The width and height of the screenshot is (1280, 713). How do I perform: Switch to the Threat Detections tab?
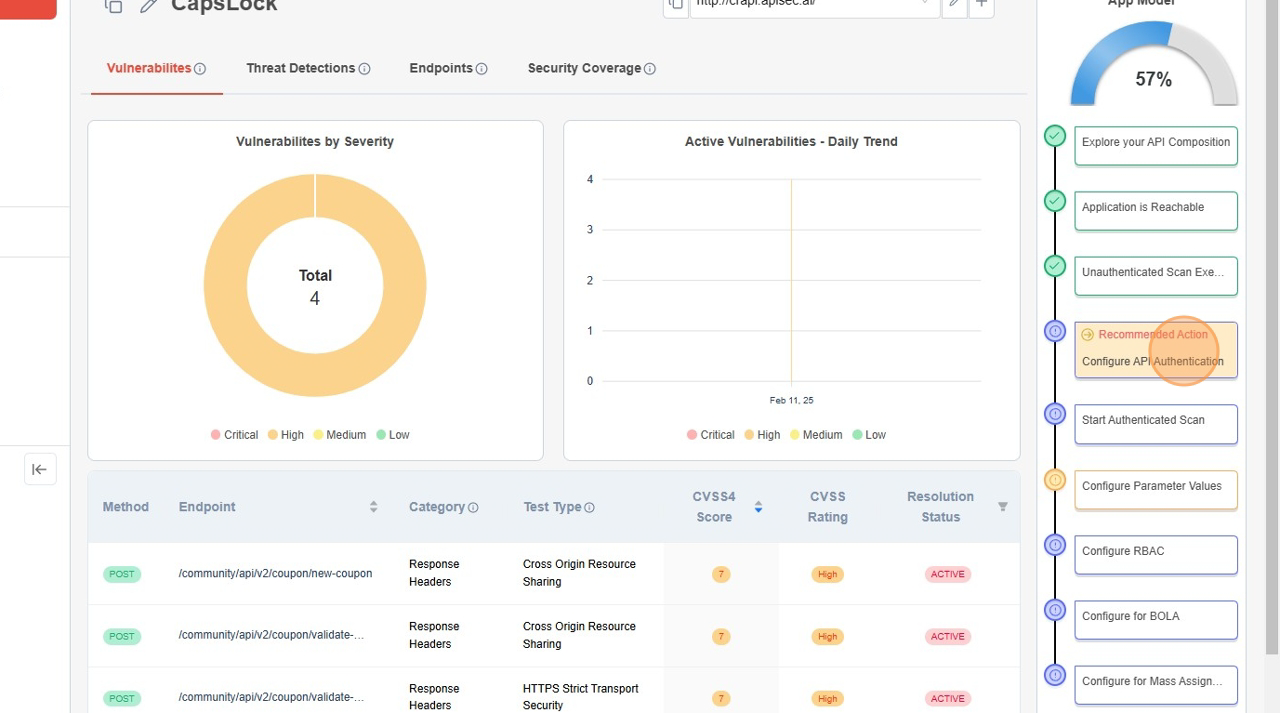point(301,68)
